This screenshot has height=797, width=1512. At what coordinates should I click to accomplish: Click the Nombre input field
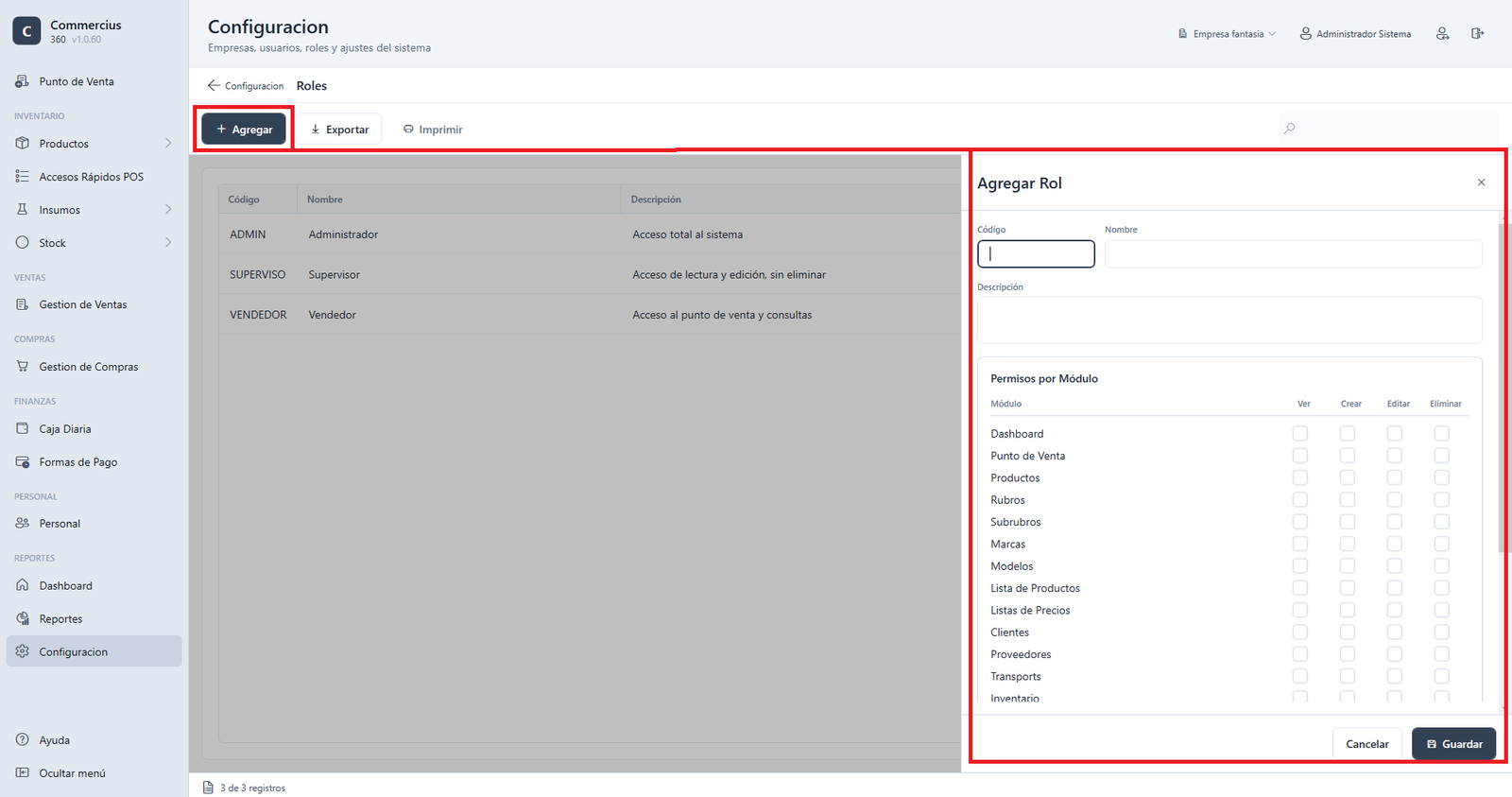point(1294,253)
